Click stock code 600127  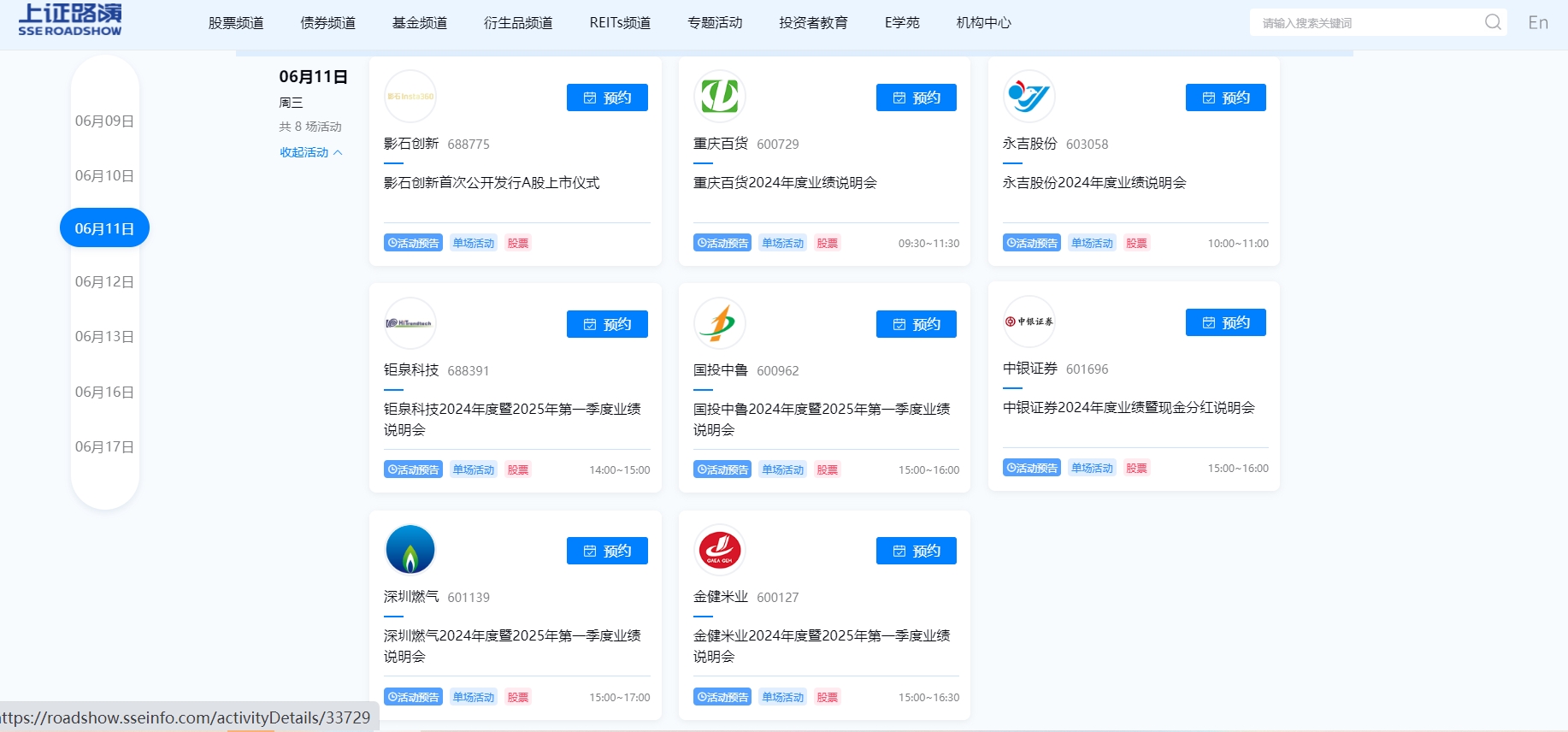pos(778,598)
